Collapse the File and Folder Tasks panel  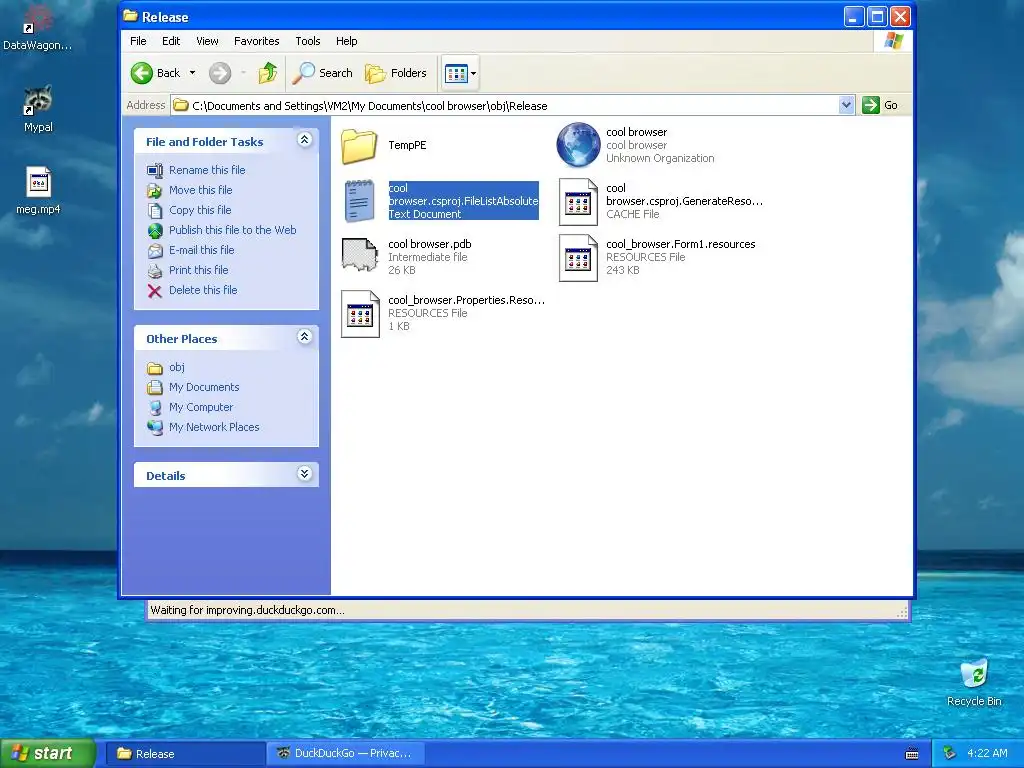[x=304, y=140]
